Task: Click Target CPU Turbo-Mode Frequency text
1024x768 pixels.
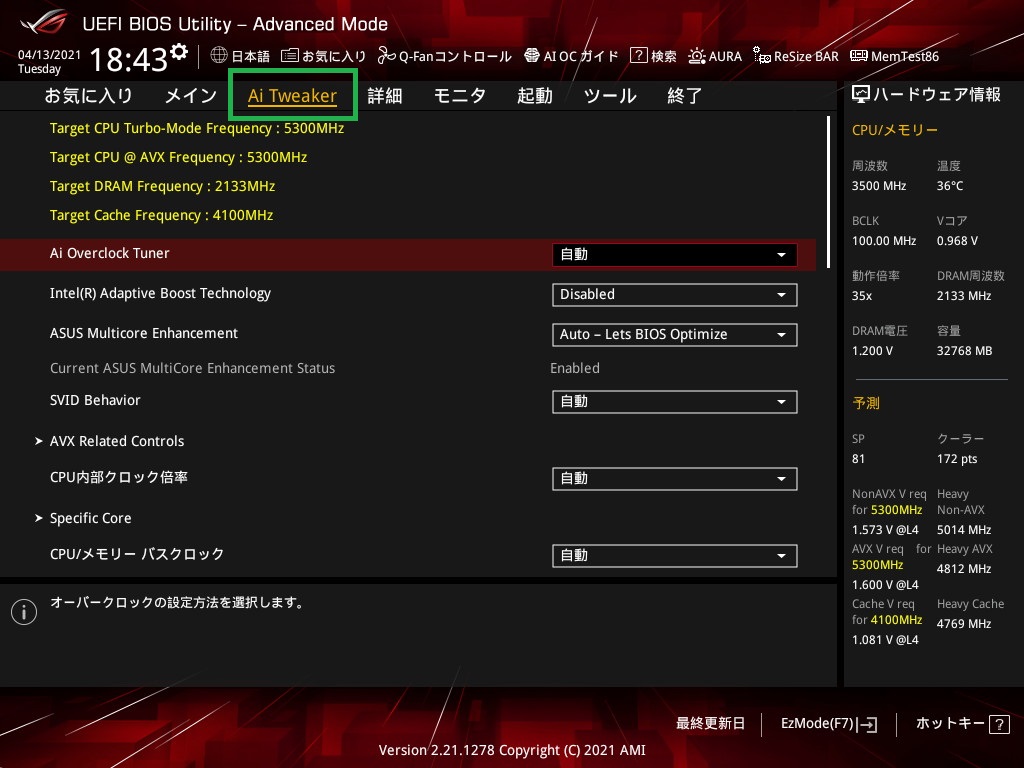Action: (x=197, y=128)
